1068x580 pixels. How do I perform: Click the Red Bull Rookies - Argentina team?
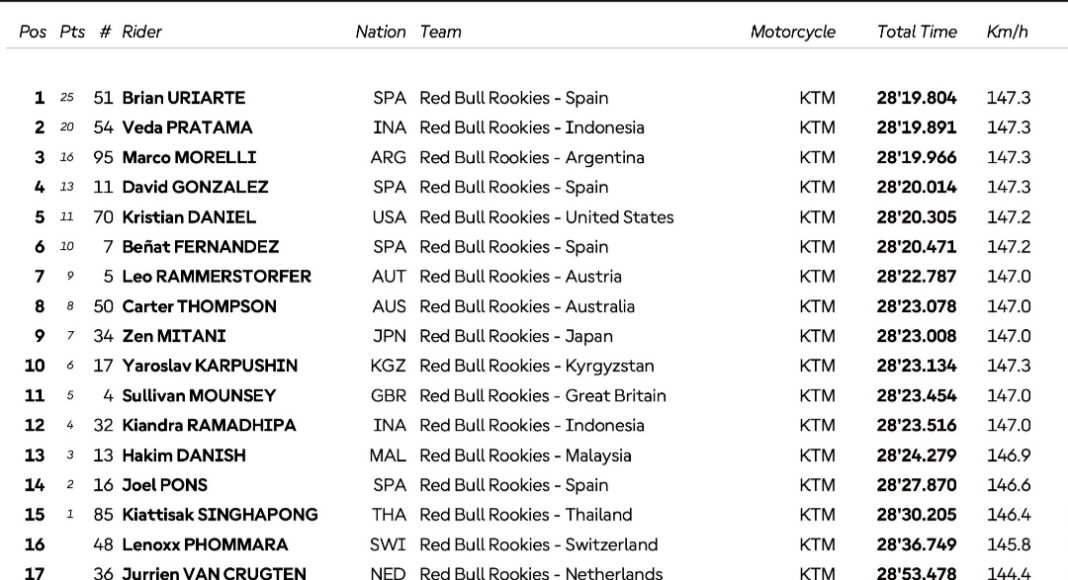point(531,158)
